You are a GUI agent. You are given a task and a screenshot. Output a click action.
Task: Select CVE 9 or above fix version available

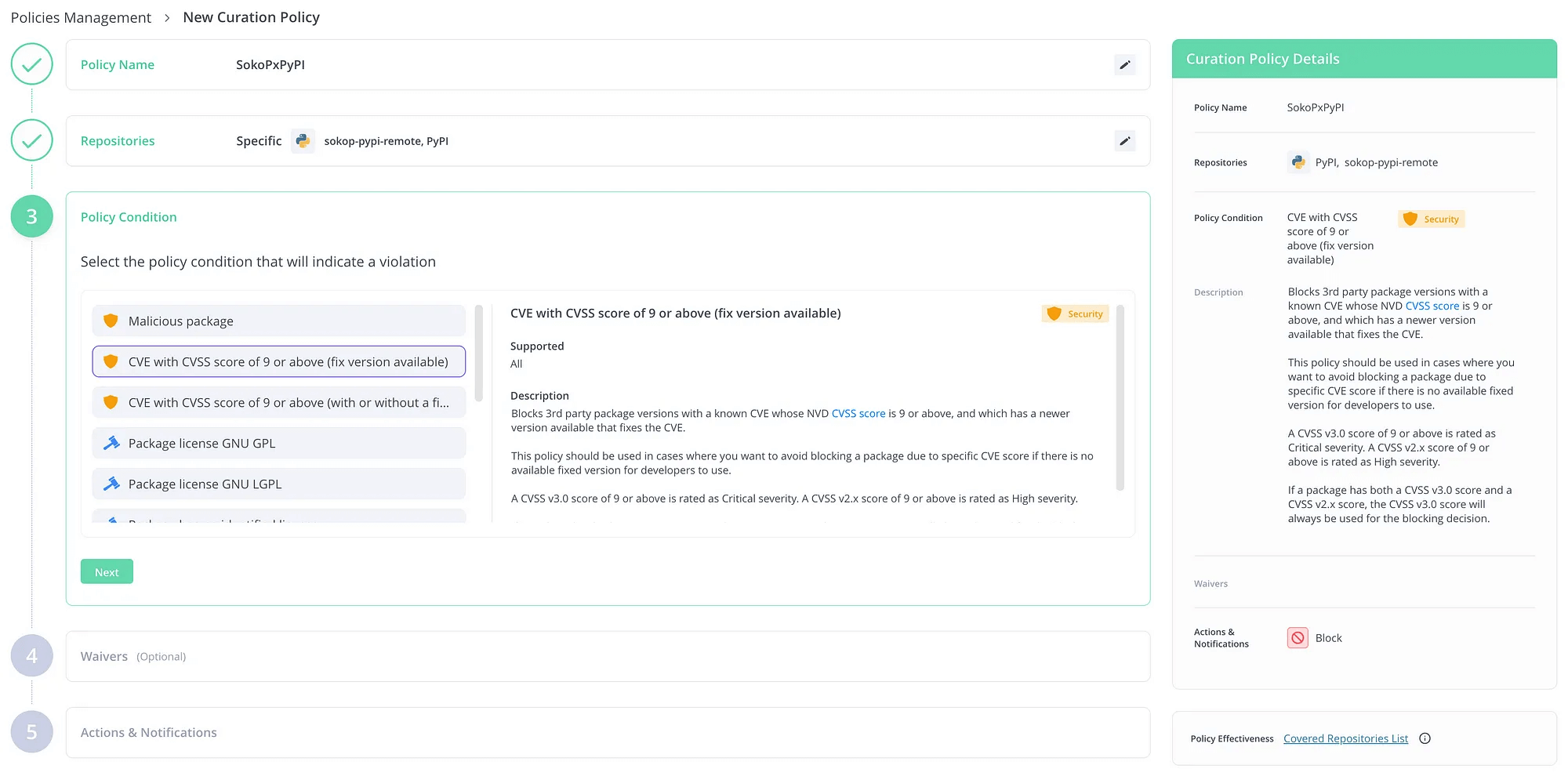[278, 362]
